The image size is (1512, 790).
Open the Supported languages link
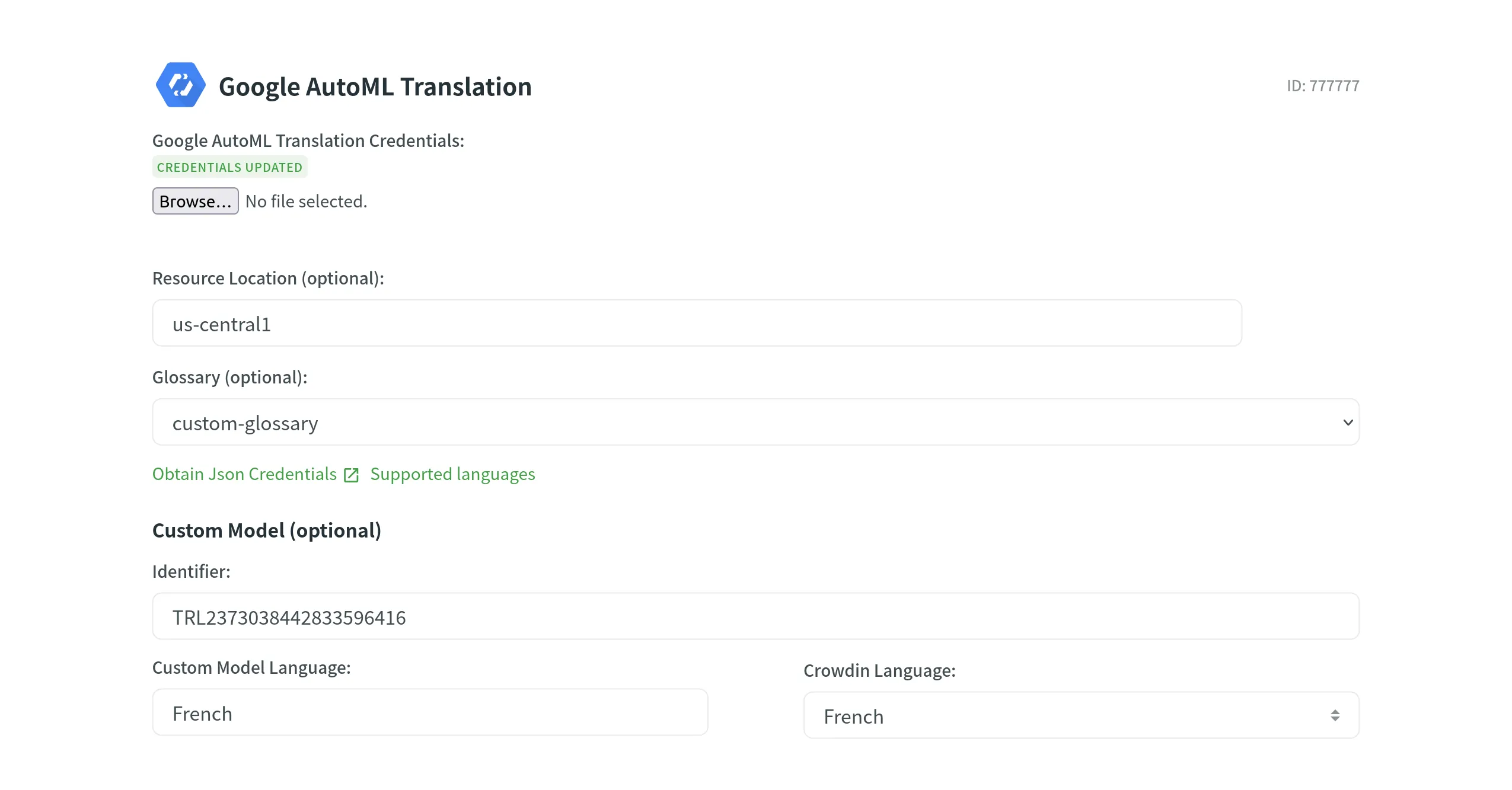452,474
